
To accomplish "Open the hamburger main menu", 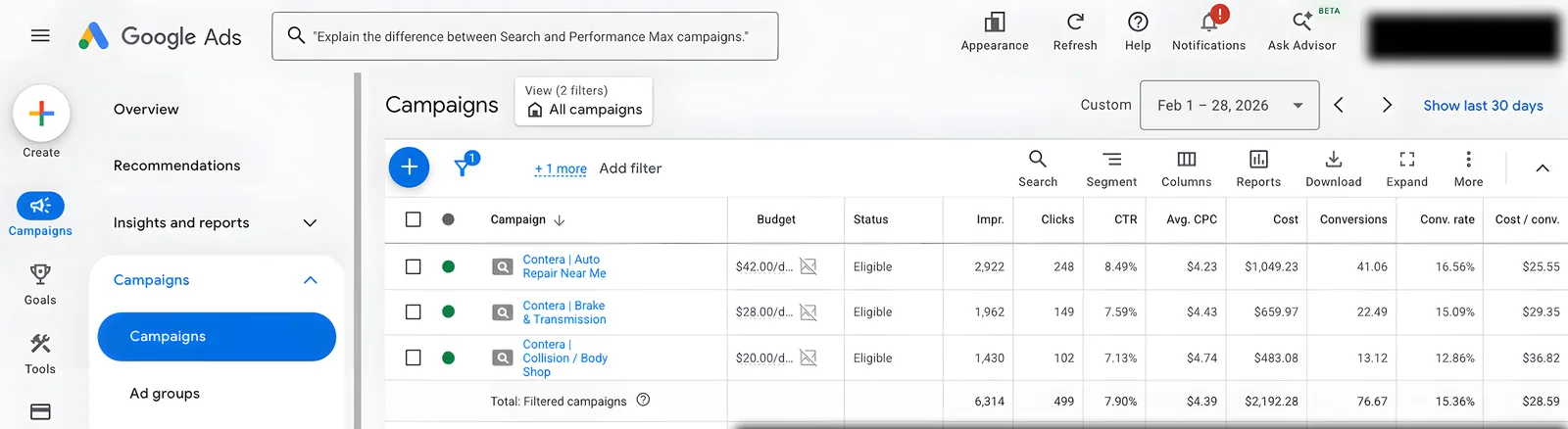I will coord(40,36).
